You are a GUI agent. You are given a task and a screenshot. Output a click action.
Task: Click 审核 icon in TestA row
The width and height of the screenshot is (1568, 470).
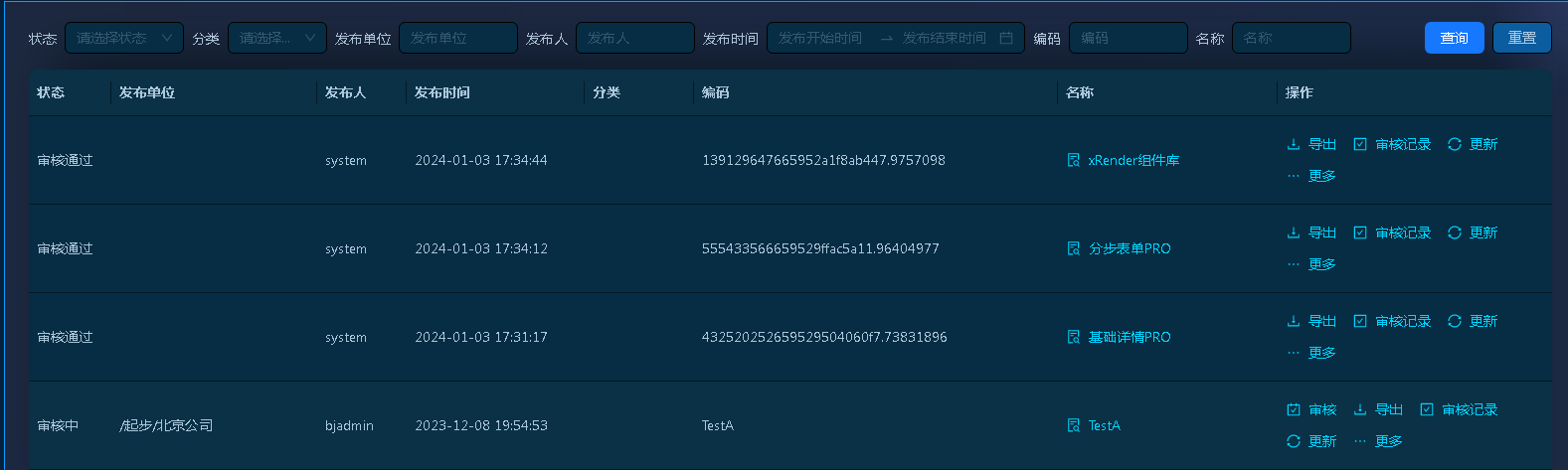tap(1294, 409)
